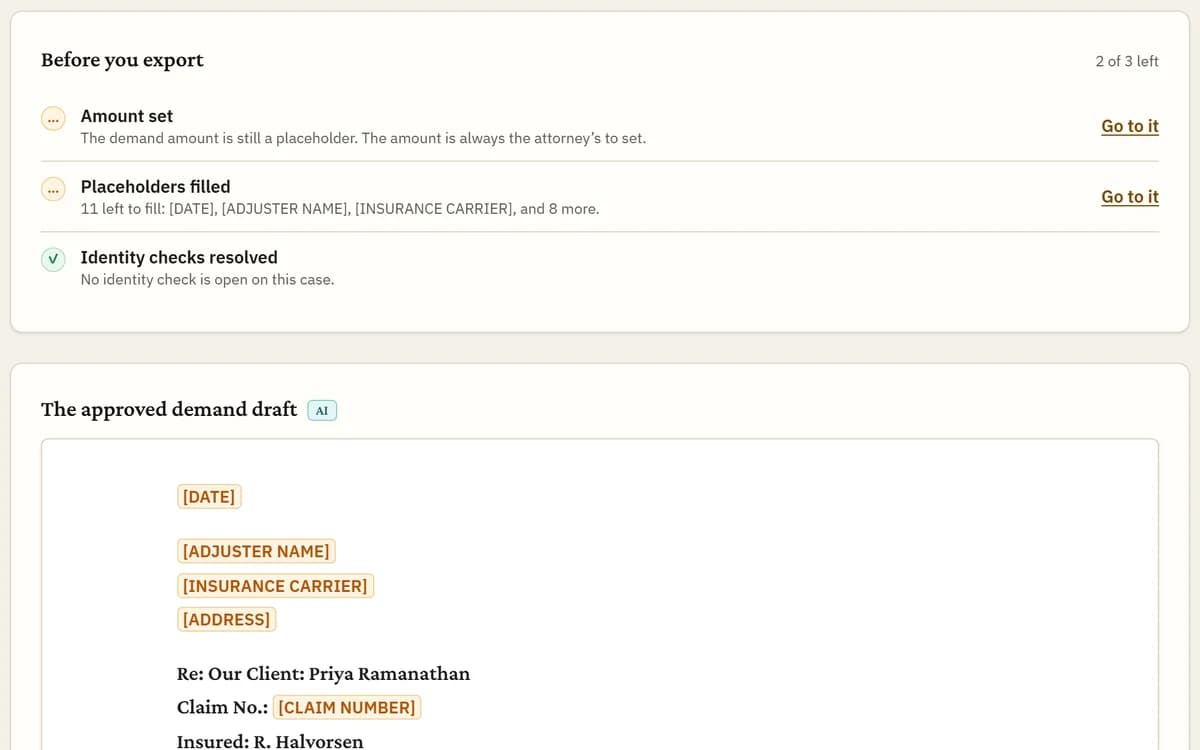The height and width of the screenshot is (750, 1200).
Task: Click the '2 of 3 left' counter
Action: click(1127, 61)
